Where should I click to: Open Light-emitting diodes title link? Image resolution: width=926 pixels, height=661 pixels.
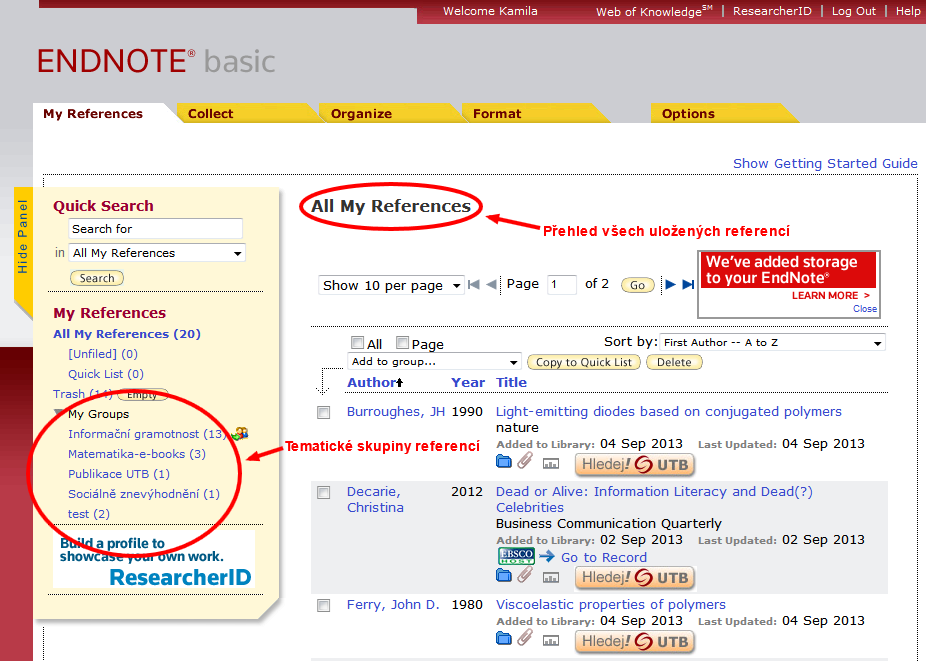(669, 412)
